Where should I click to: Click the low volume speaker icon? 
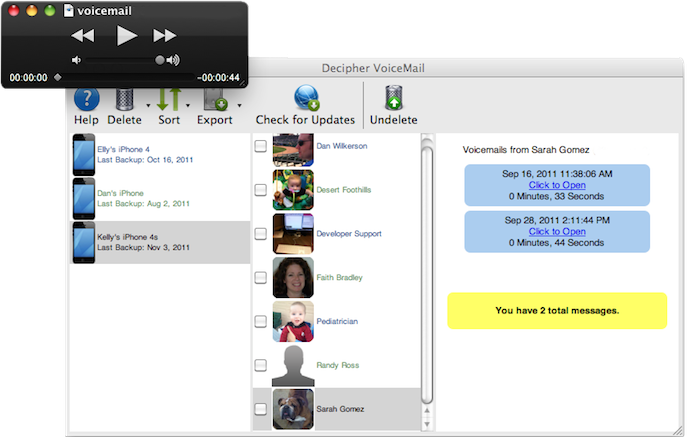(76, 60)
